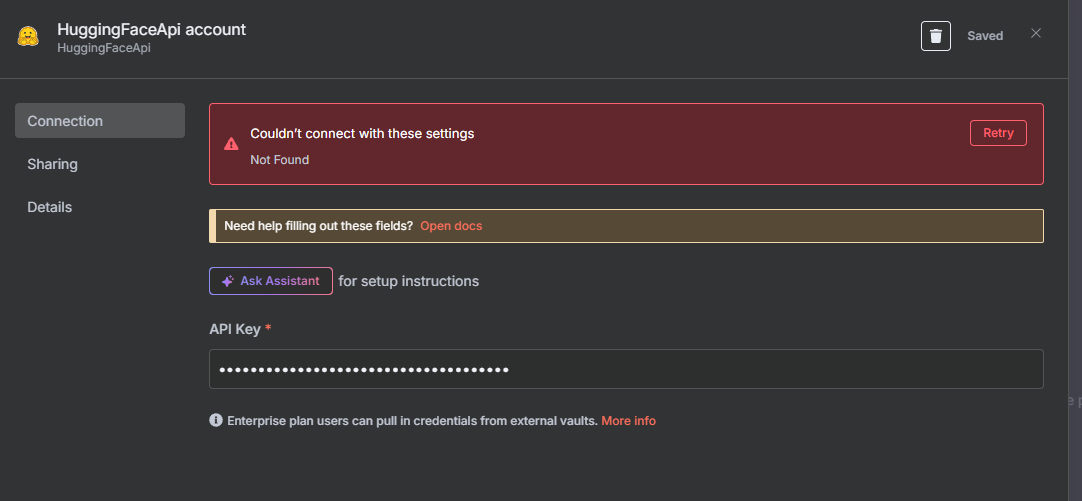Close the credential dialog with X
Image resolution: width=1082 pixels, height=501 pixels.
[1036, 33]
